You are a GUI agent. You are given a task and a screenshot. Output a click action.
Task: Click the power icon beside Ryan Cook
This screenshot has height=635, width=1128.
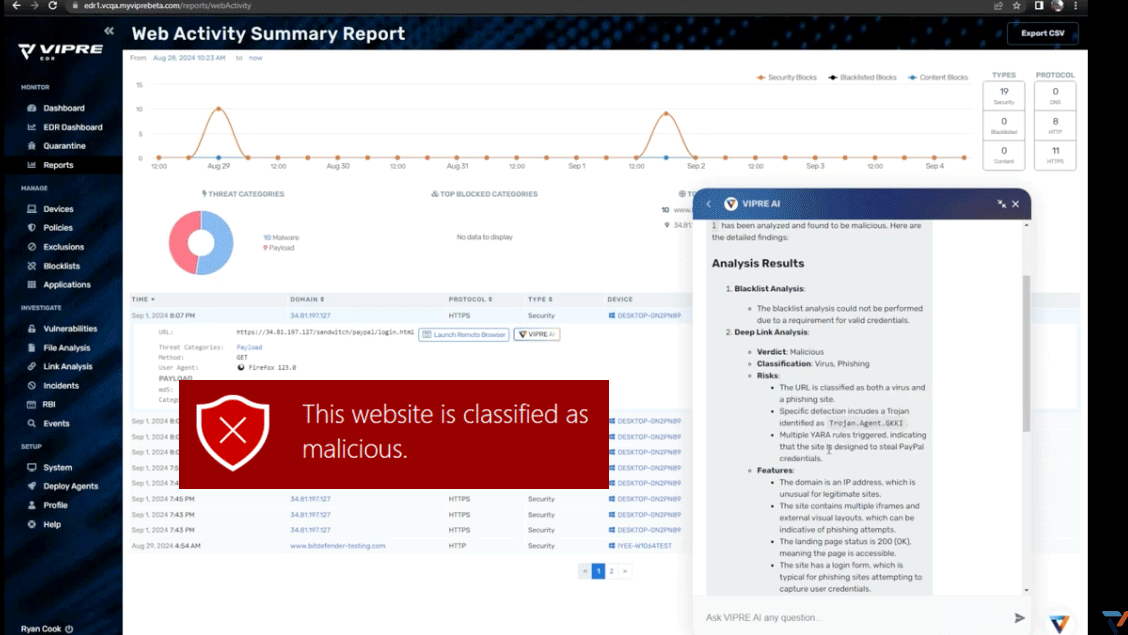tap(69, 629)
